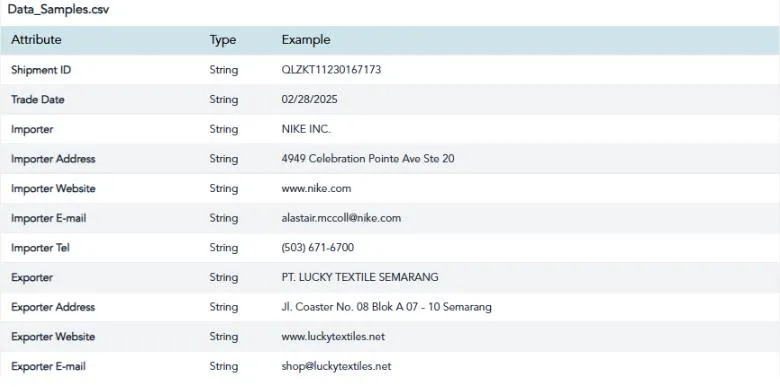The image size is (780, 387).
Task: Select the Type column header
Action: click(222, 40)
